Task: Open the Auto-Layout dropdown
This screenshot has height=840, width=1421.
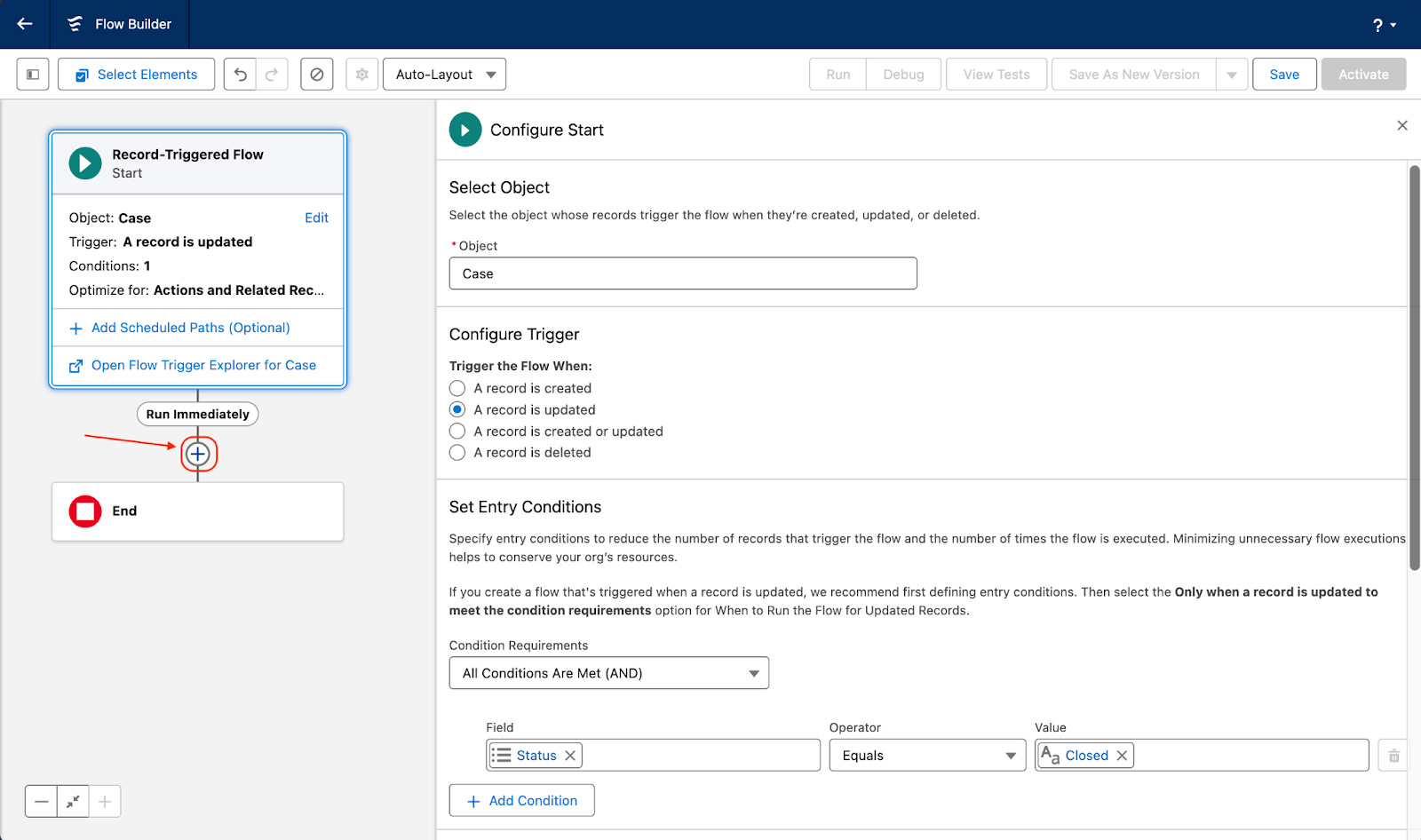Action: [444, 75]
